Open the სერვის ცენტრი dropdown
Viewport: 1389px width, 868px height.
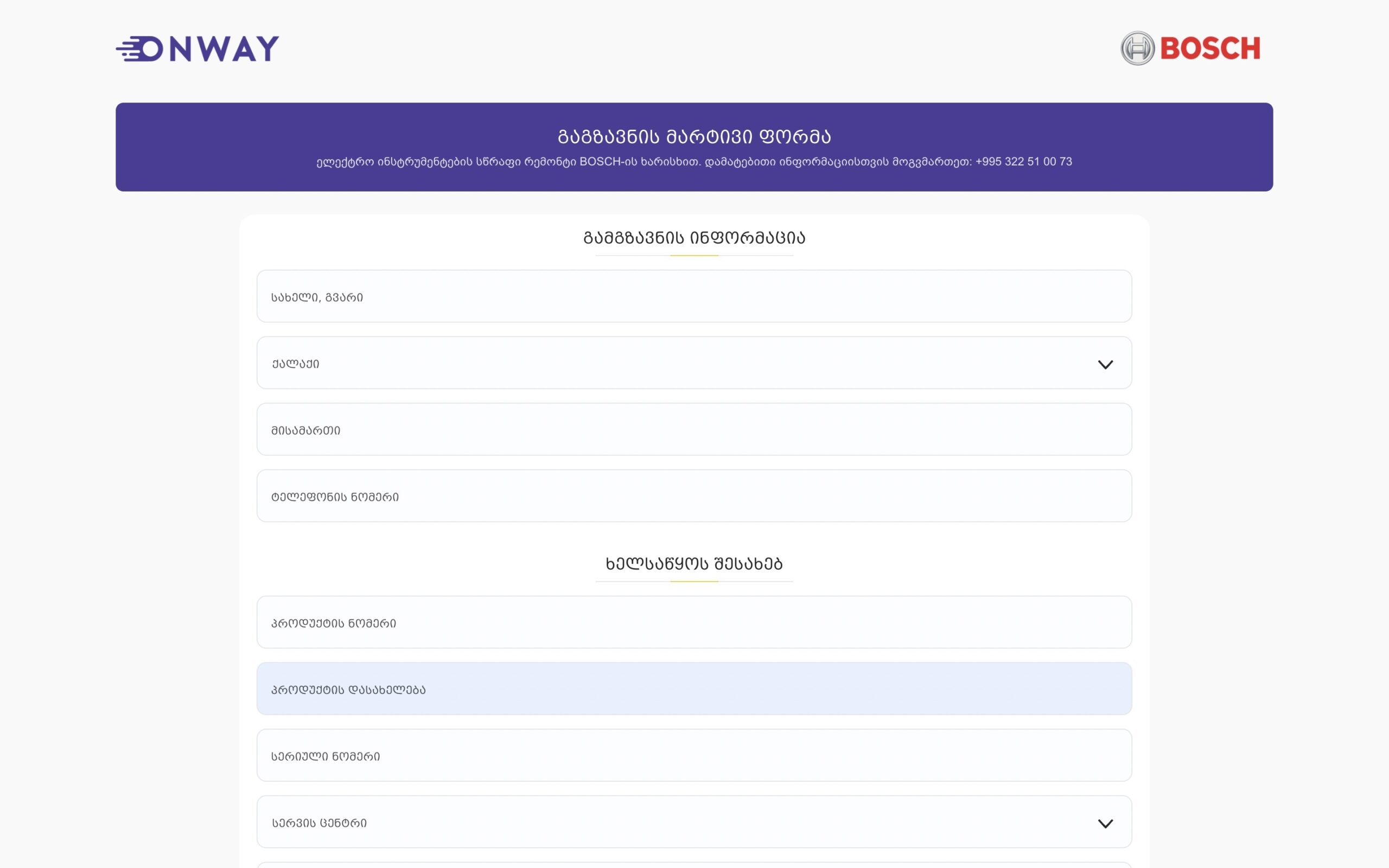pyautogui.click(x=694, y=822)
